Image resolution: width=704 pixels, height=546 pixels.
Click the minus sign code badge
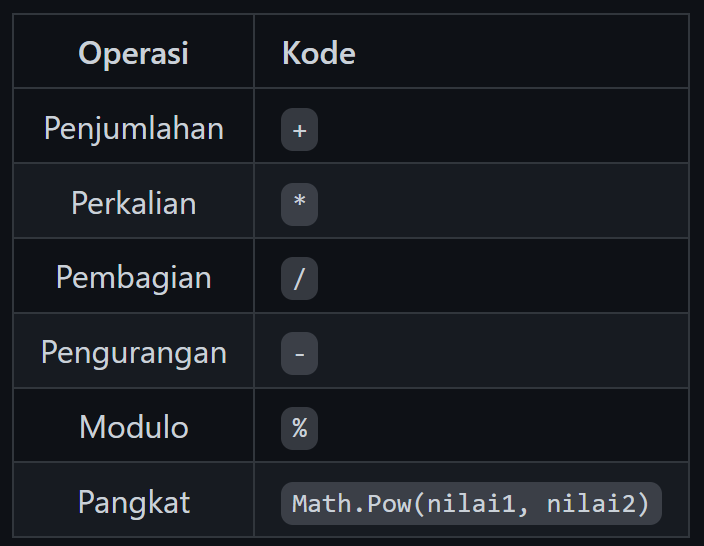[x=299, y=353]
